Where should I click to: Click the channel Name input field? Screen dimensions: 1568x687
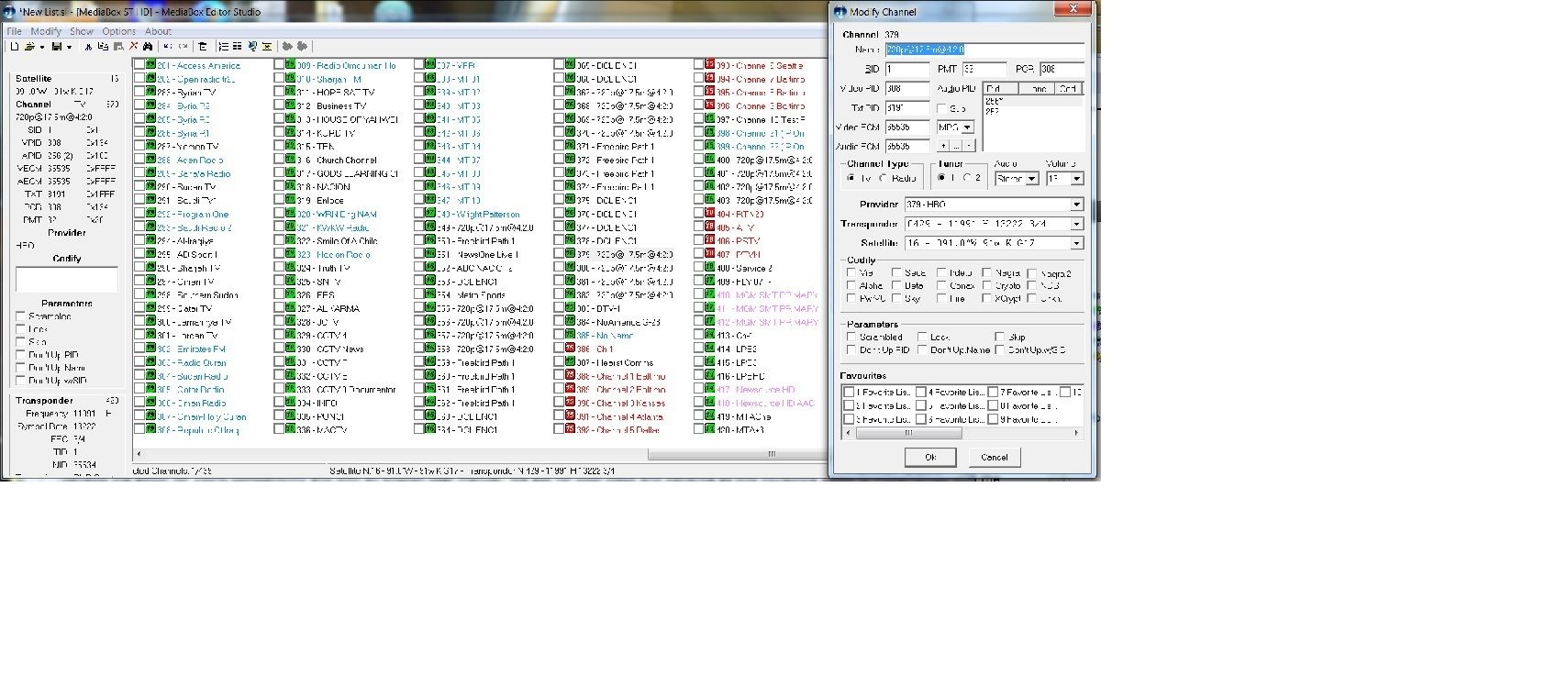pyautogui.click(x=984, y=50)
